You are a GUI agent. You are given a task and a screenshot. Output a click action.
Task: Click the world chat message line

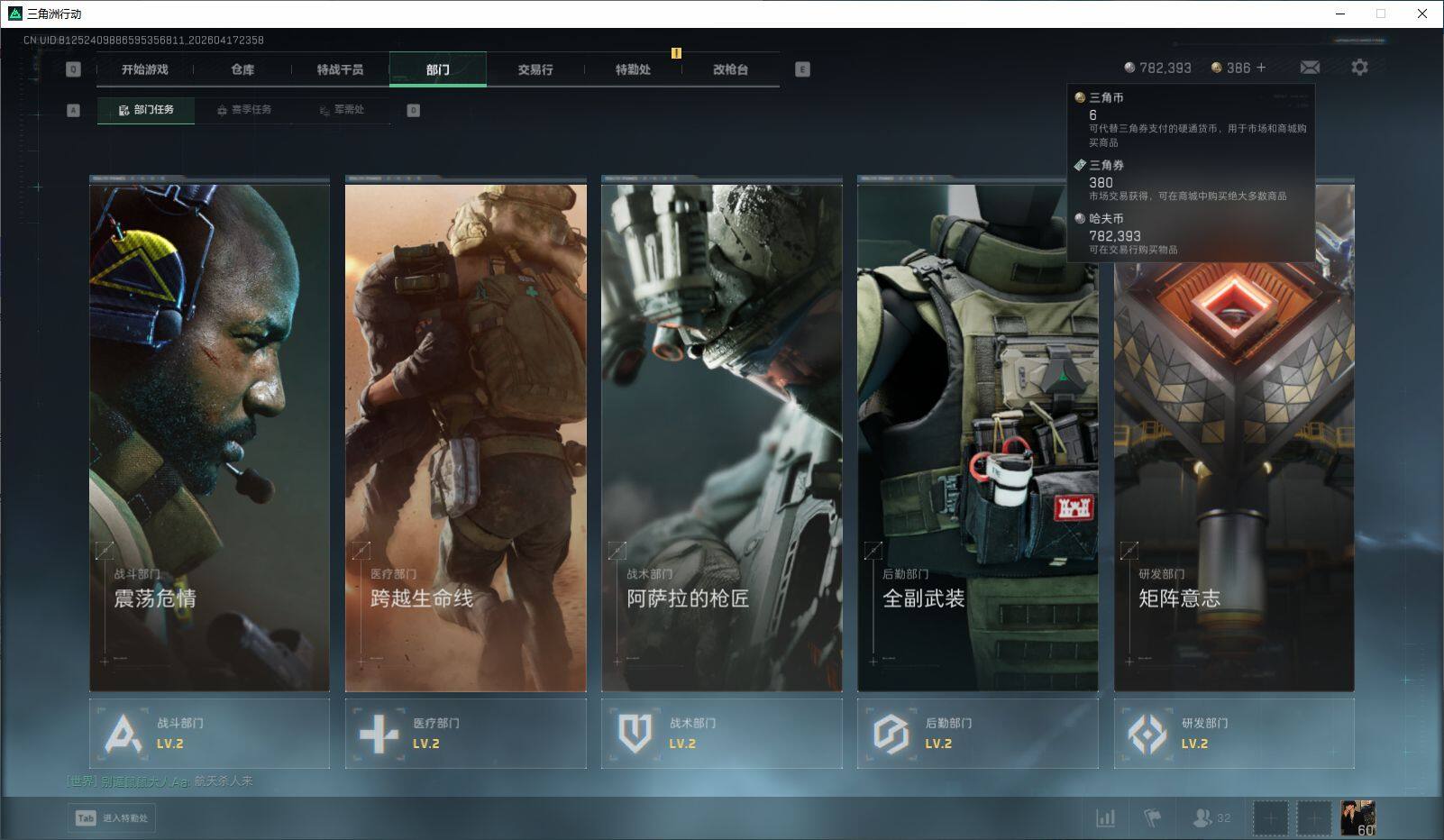tap(160, 781)
